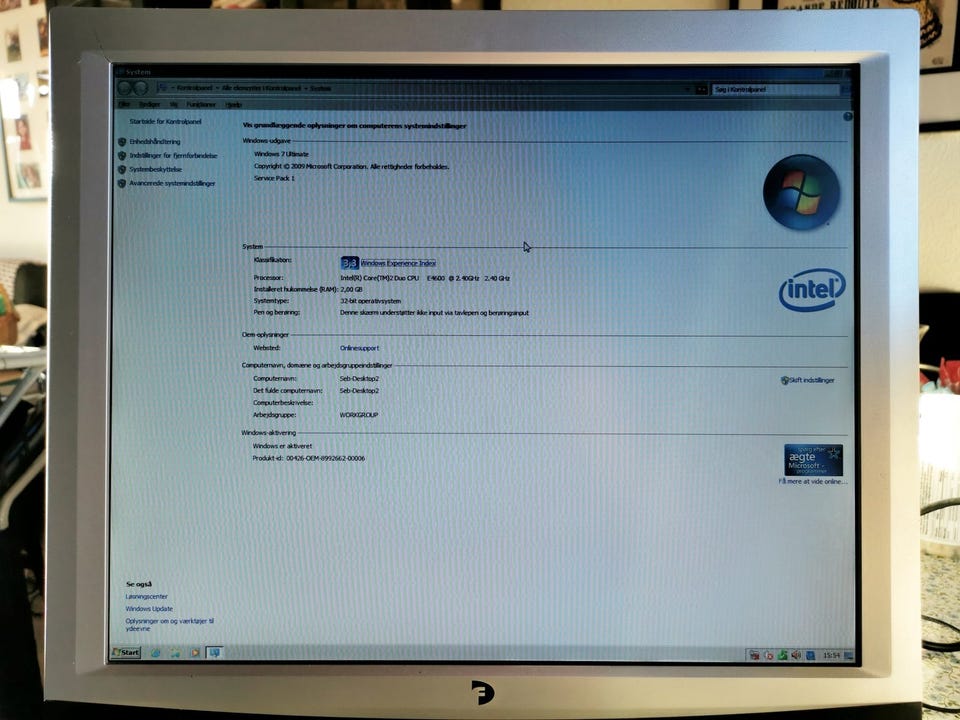Click the ægte Microsoft software badge

(x=813, y=460)
